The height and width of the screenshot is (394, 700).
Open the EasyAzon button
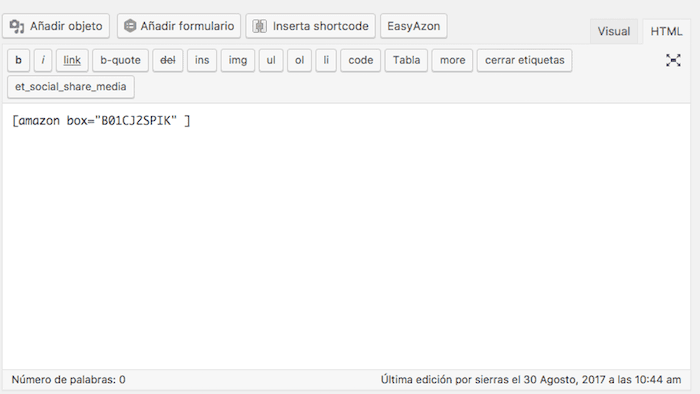[414, 26]
